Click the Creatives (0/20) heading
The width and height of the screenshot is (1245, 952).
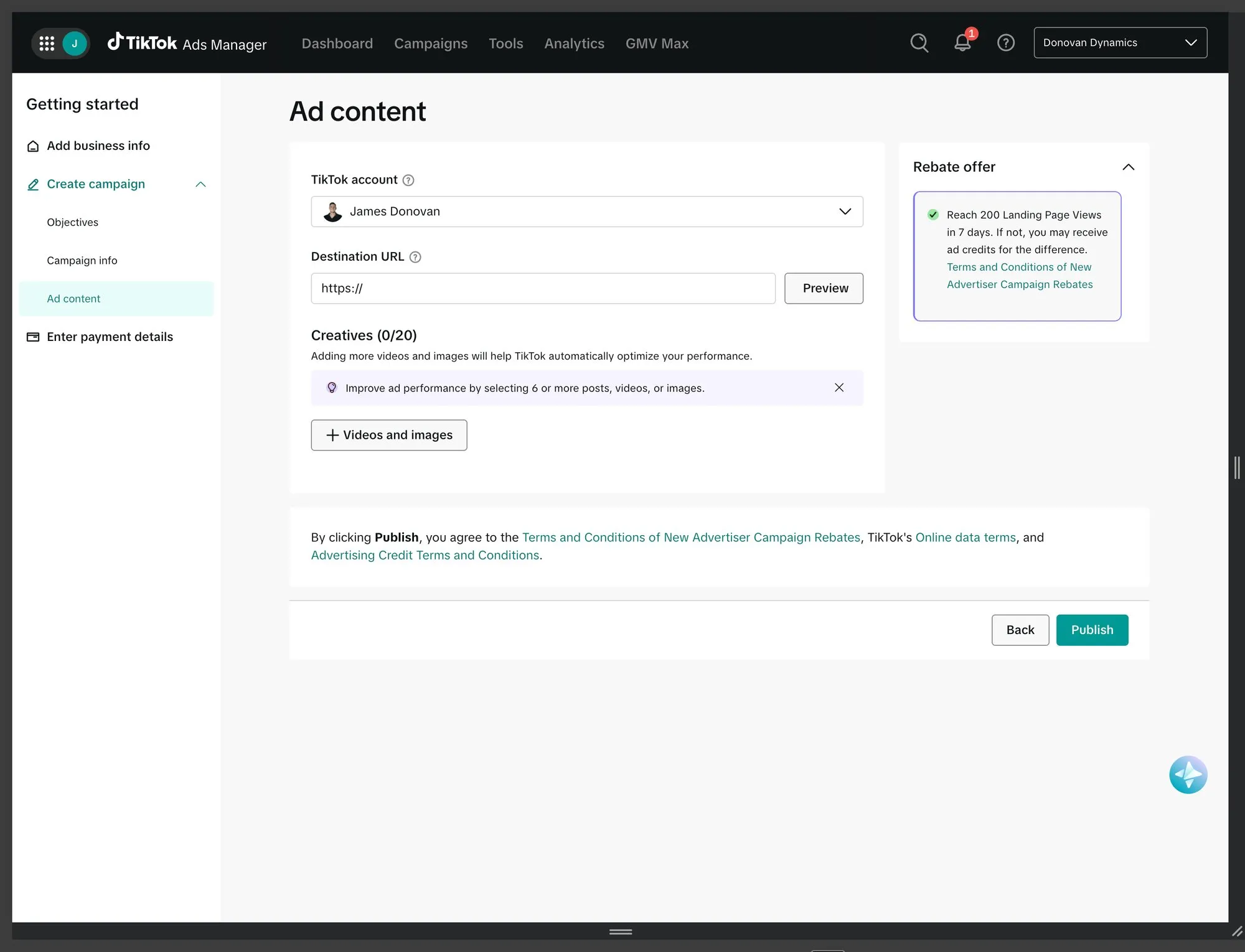click(x=364, y=335)
